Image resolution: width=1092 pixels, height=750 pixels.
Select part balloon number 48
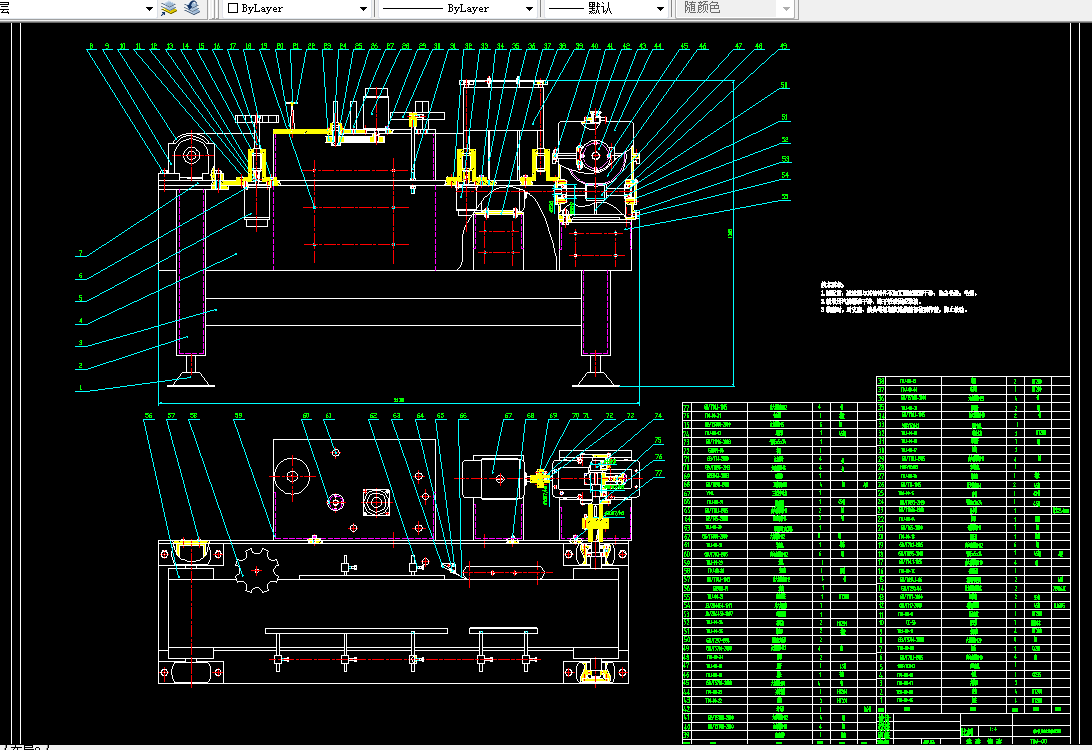coord(758,47)
